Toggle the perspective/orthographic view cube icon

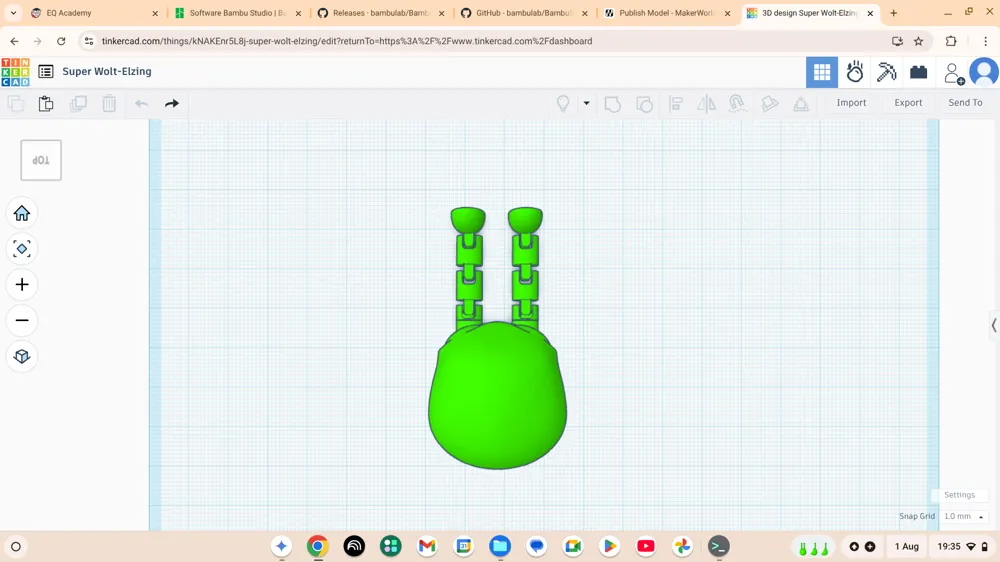[x=22, y=356]
